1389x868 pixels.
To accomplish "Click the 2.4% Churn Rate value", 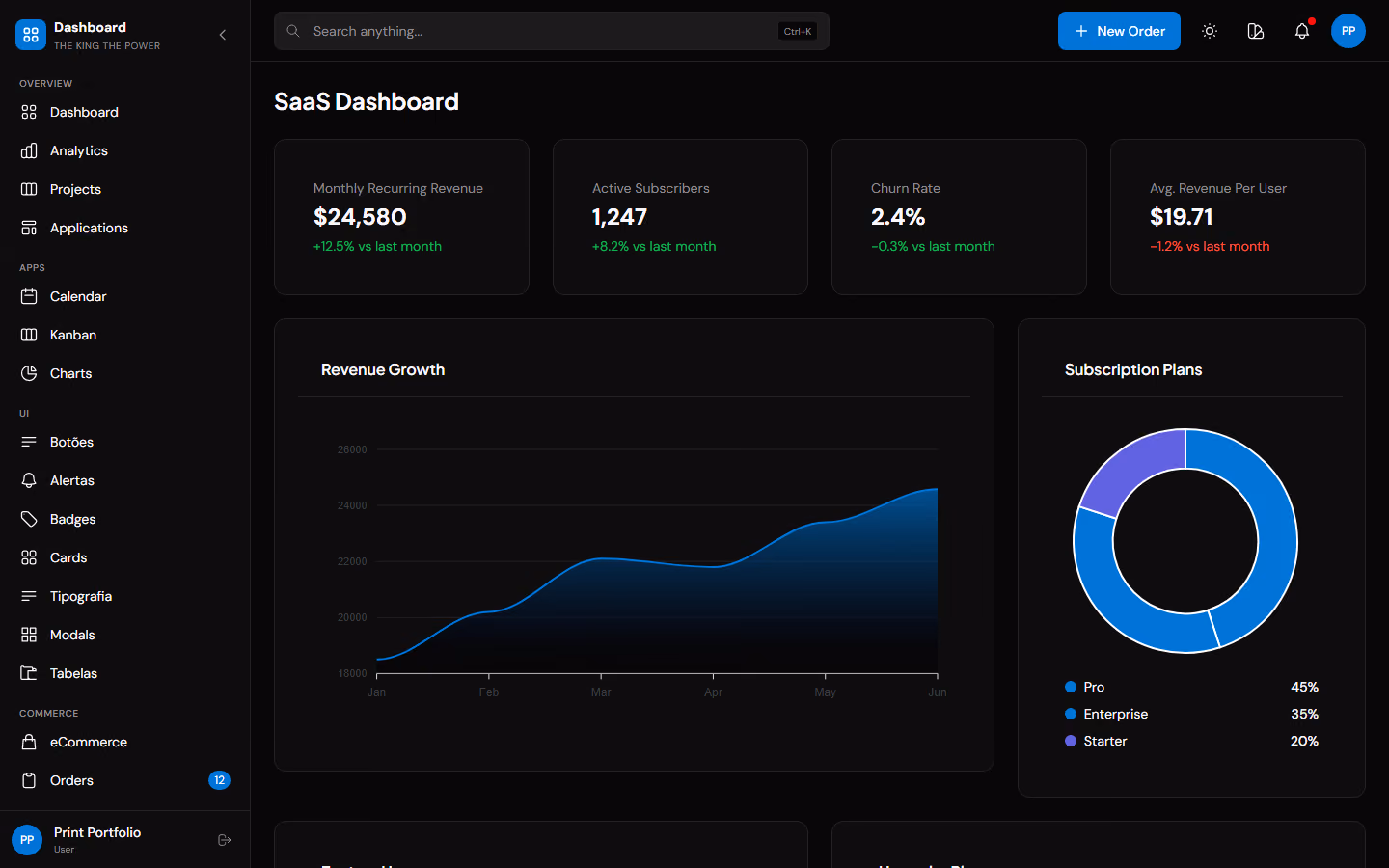I will pyautogui.click(x=898, y=217).
